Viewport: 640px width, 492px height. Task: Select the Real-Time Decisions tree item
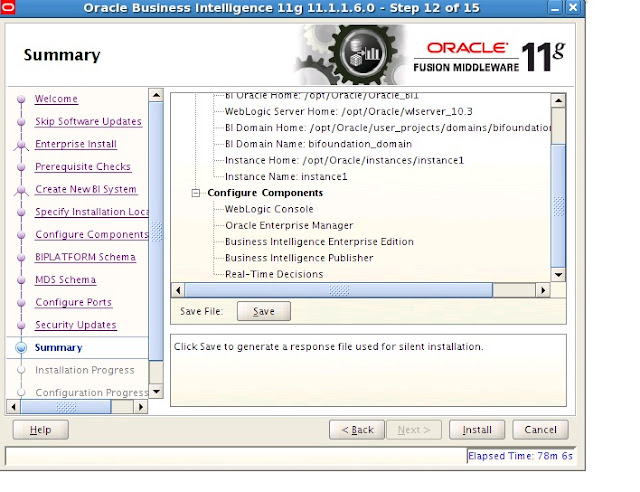click(x=274, y=274)
